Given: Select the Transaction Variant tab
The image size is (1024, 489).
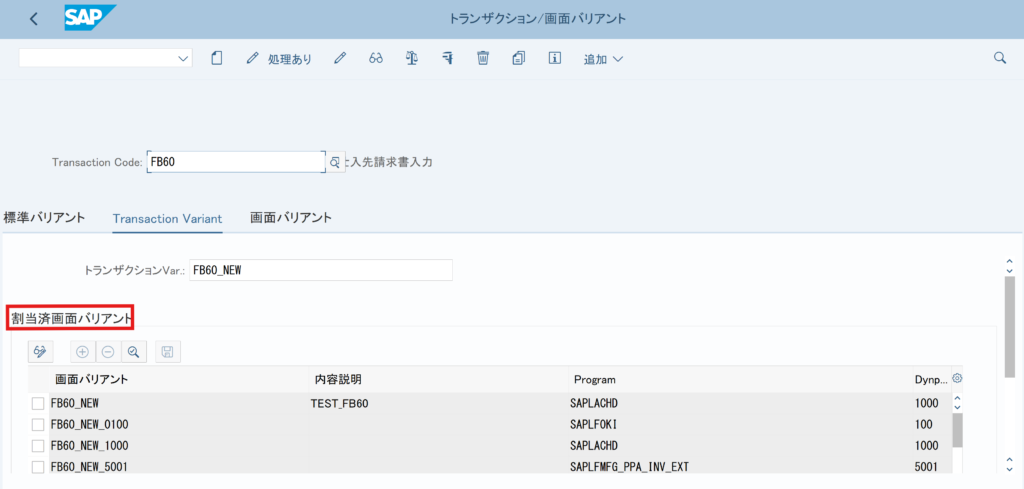Looking at the screenshot, I should [167, 219].
